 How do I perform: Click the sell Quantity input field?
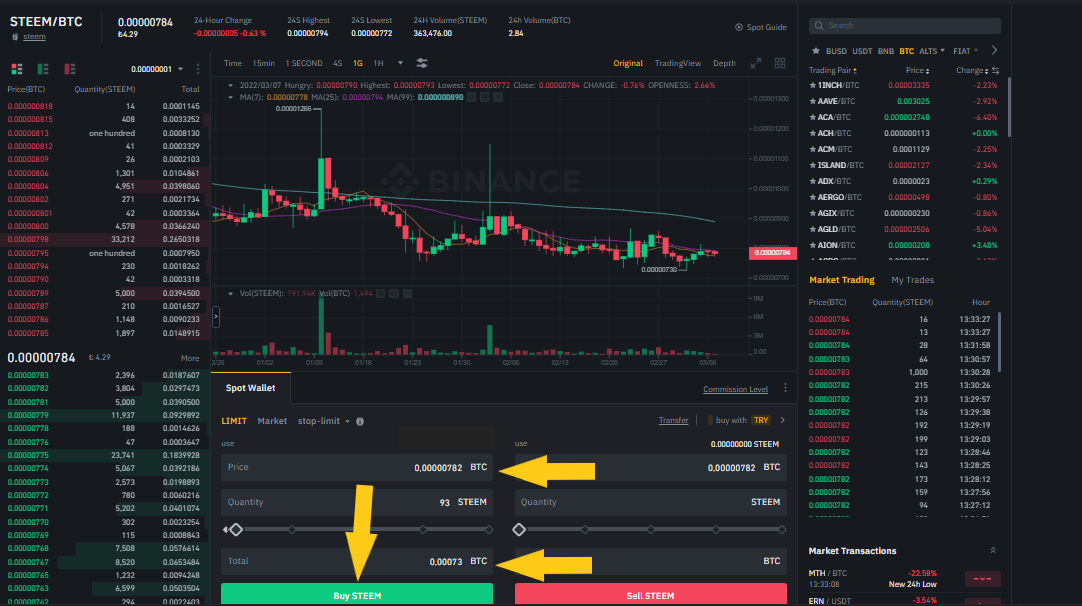point(650,502)
